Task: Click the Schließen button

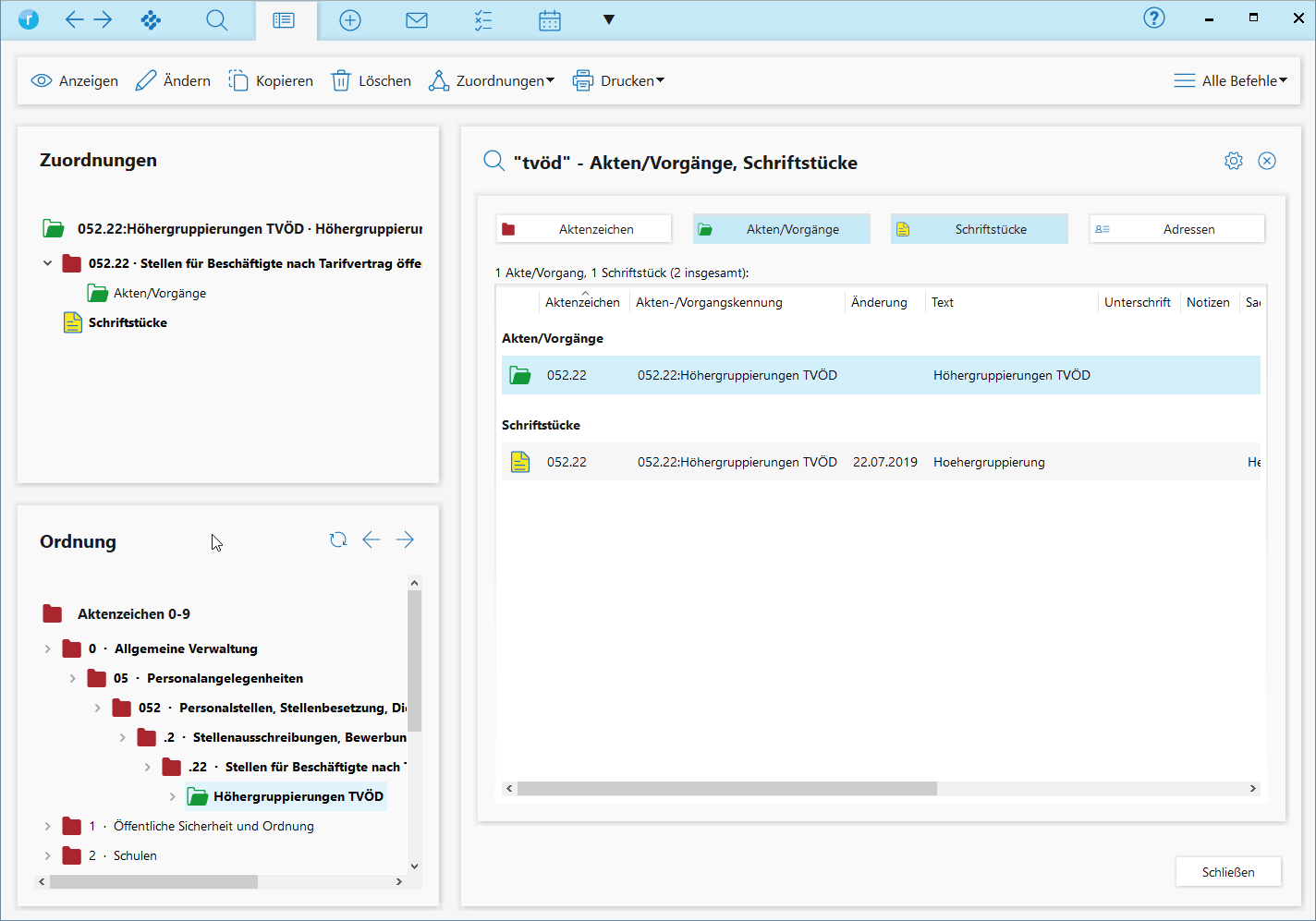Action: click(1228, 872)
